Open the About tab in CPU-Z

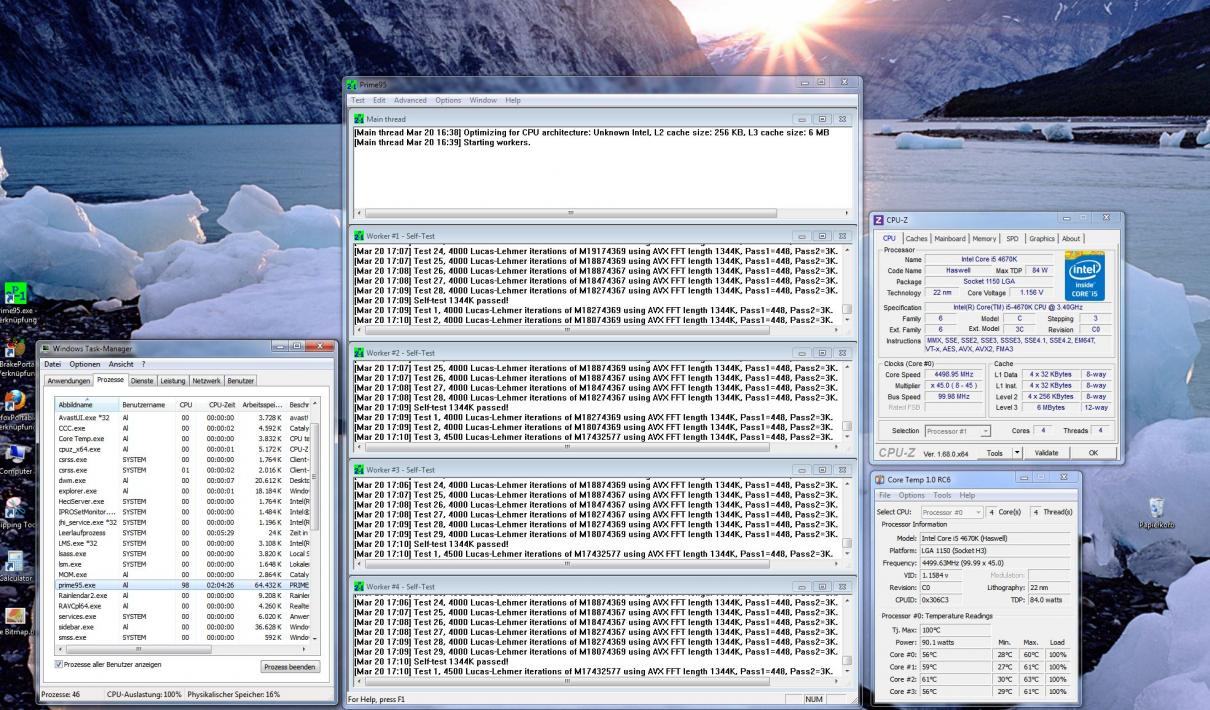[x=1071, y=239]
